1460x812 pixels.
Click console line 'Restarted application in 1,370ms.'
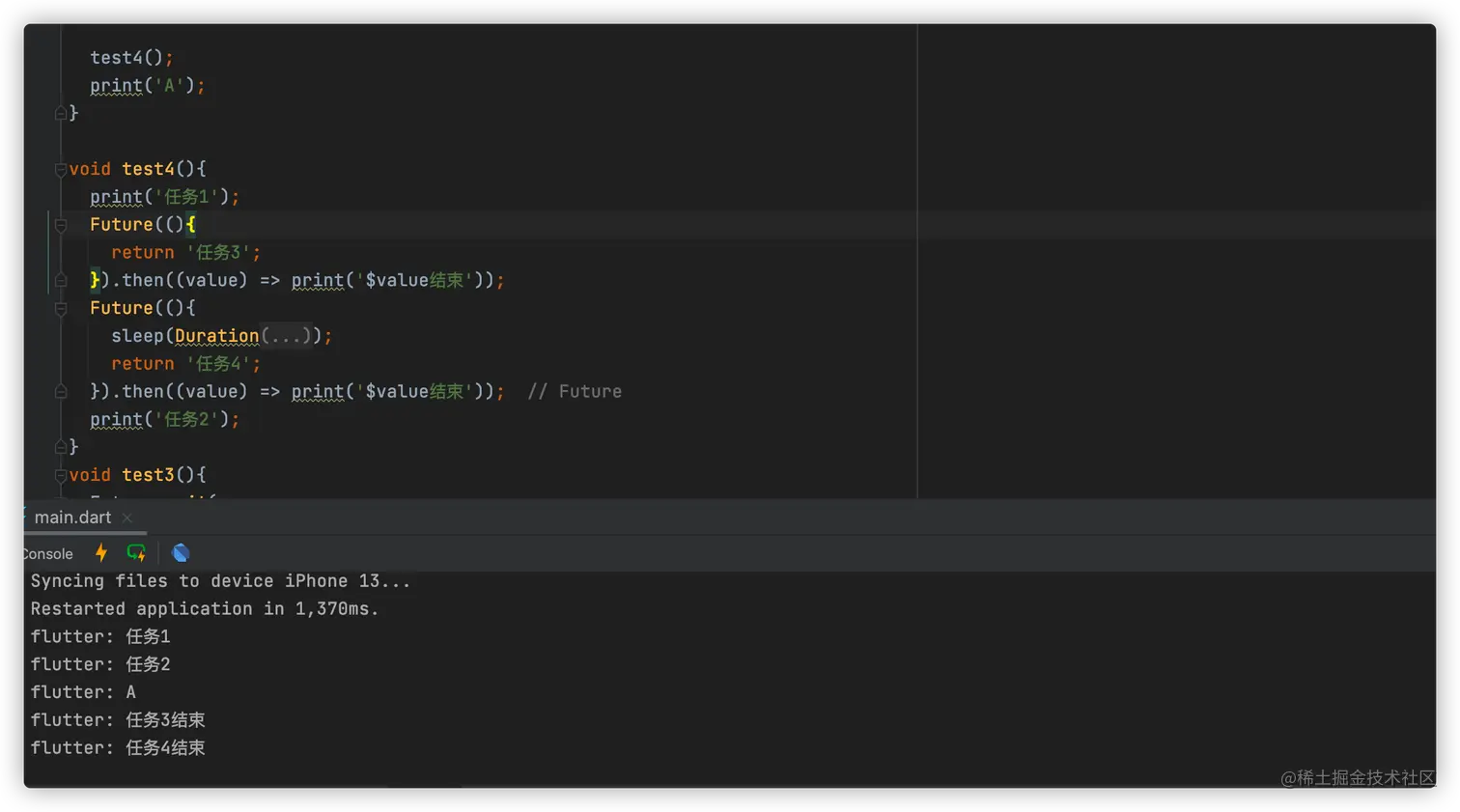coord(205,609)
